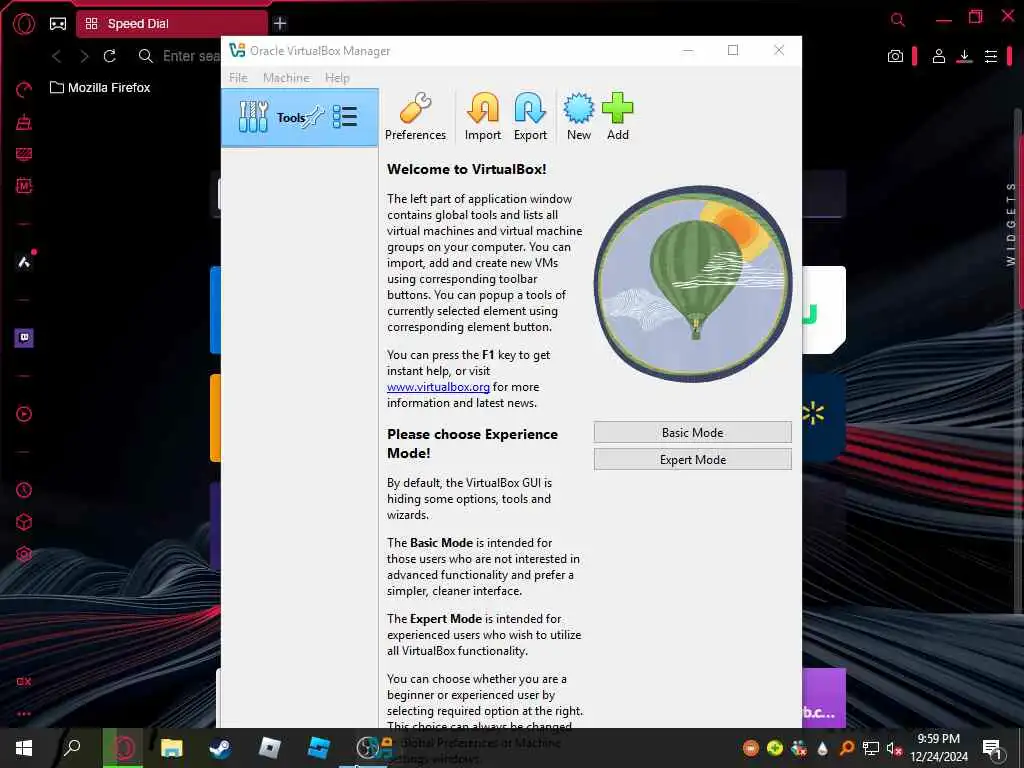
Task: Go forward in Opera browser
Action: (84, 56)
